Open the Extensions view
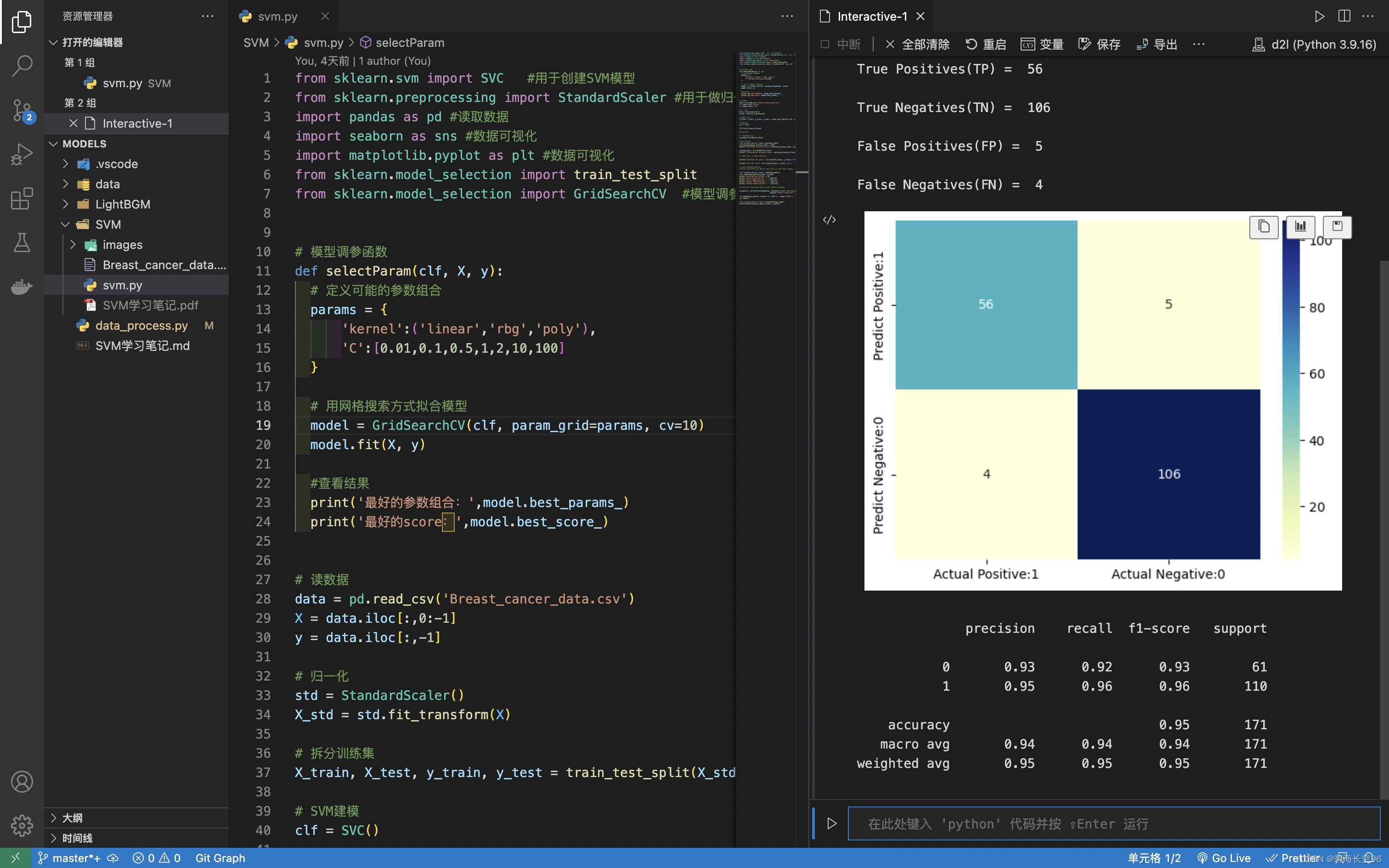Screen dimensions: 1389x868 (x=22, y=198)
